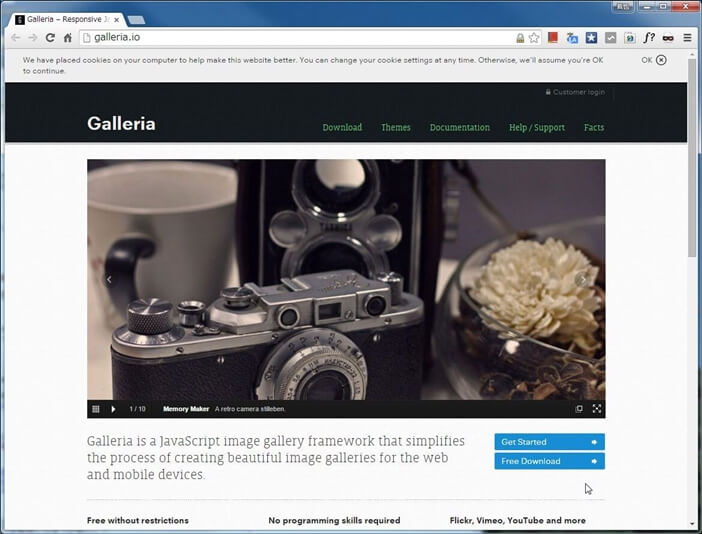The height and width of the screenshot is (534, 702).
Task: Open gallery image in popout window
Action: pos(579,409)
